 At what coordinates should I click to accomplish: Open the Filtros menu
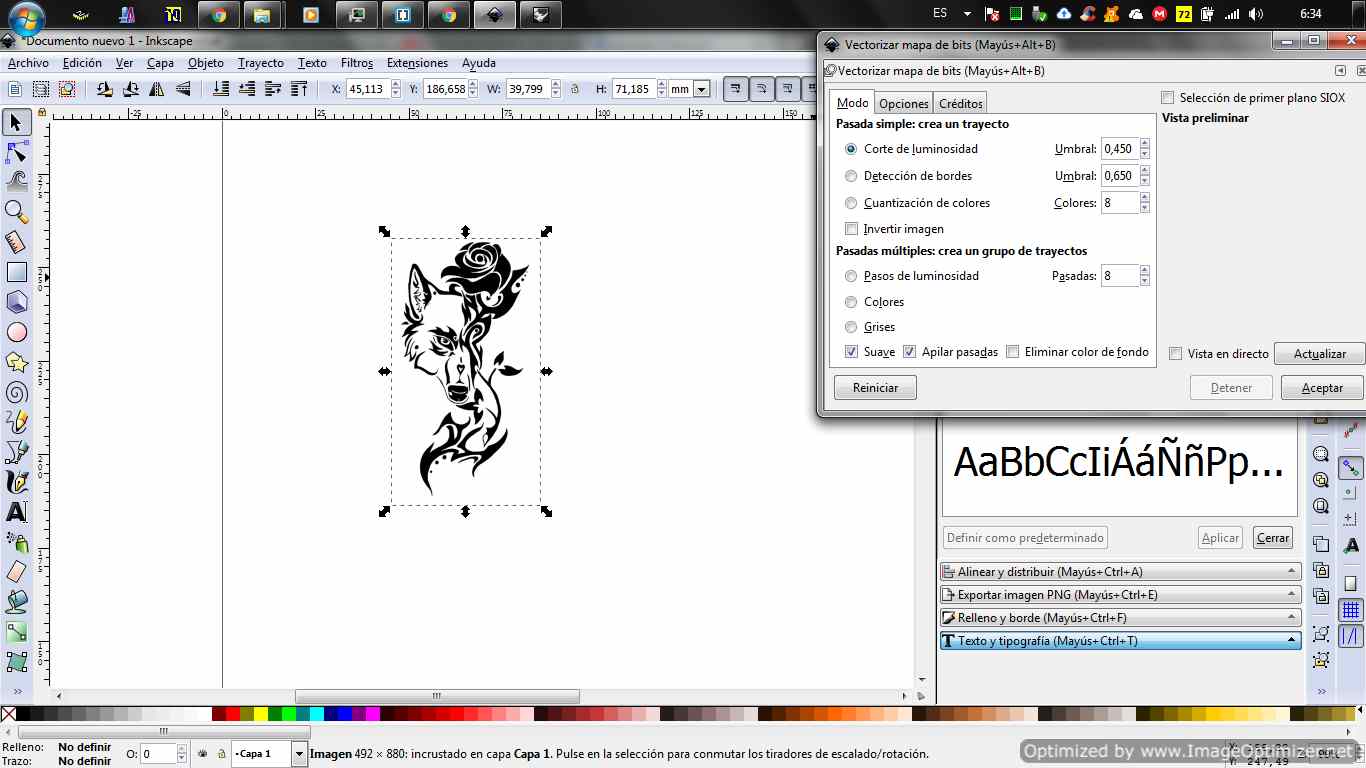click(357, 63)
